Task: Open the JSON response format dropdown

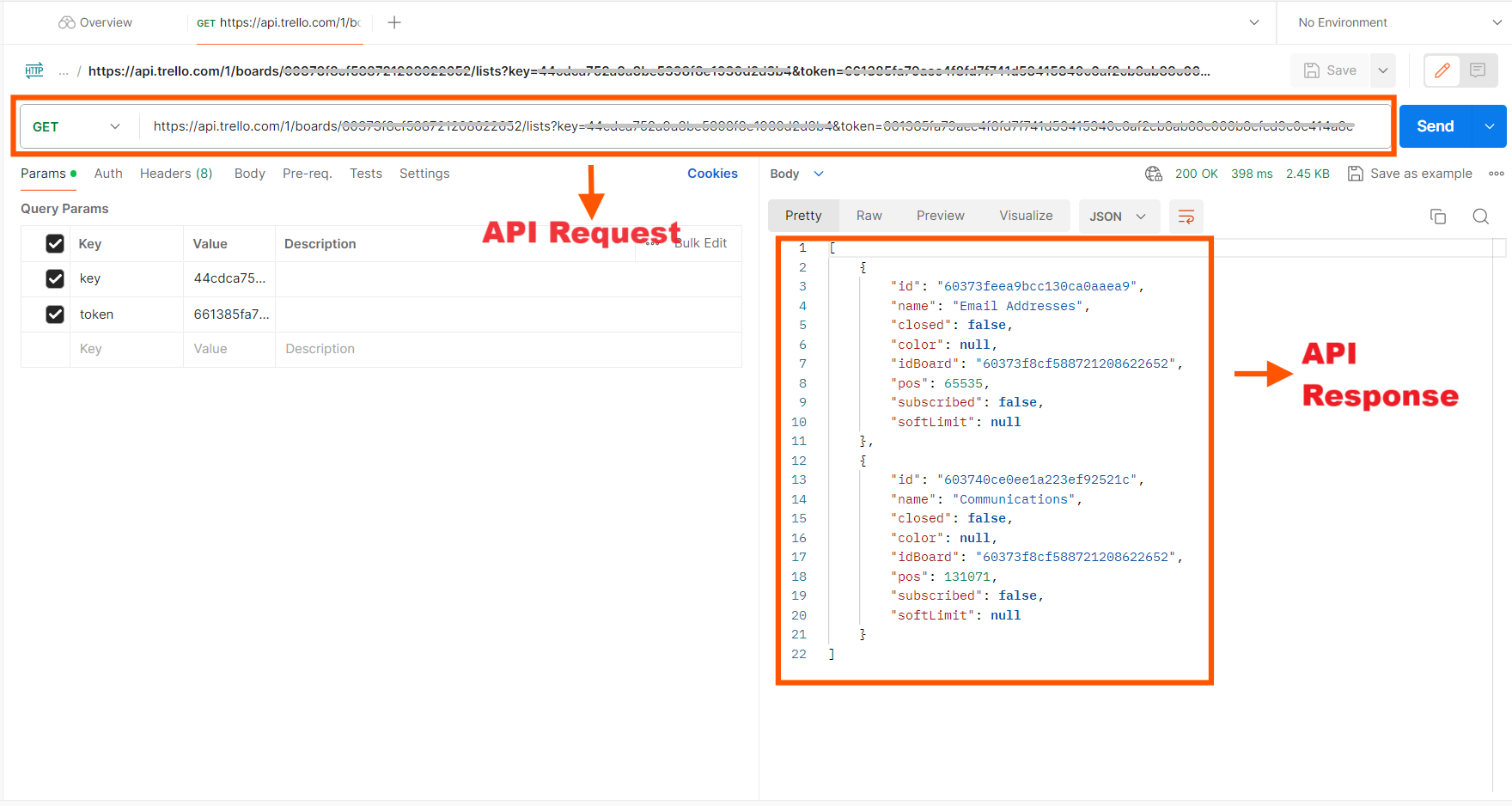Action: [1119, 216]
